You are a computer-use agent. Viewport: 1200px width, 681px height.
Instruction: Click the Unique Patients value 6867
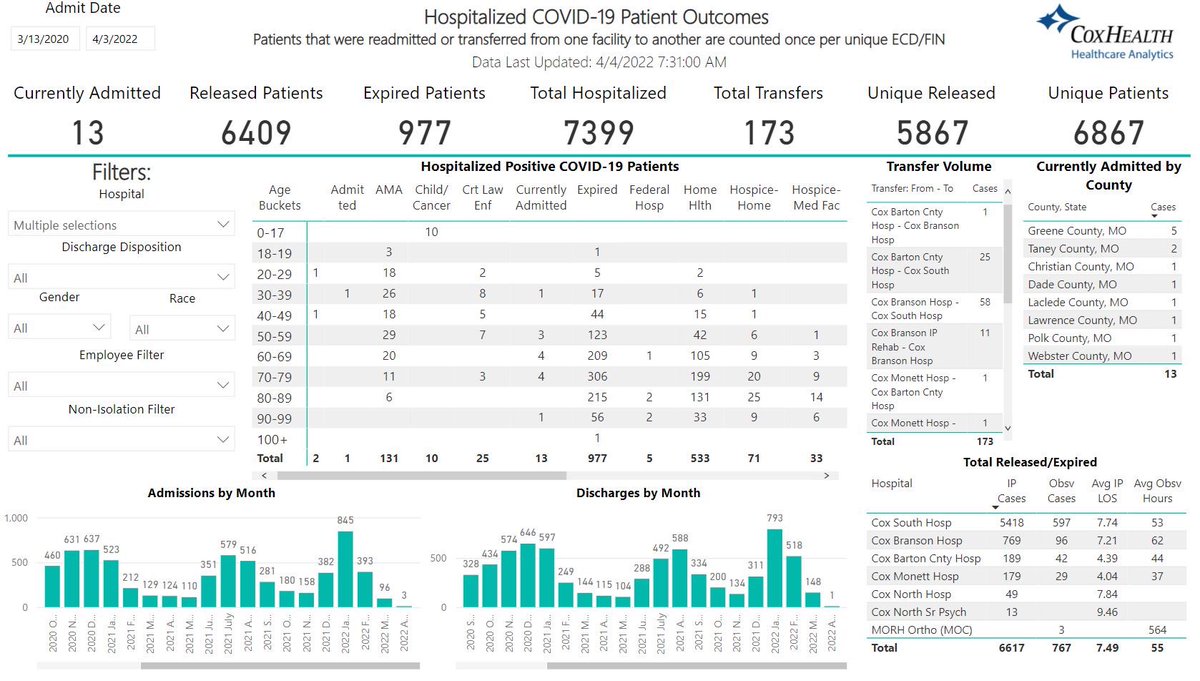1108,132
